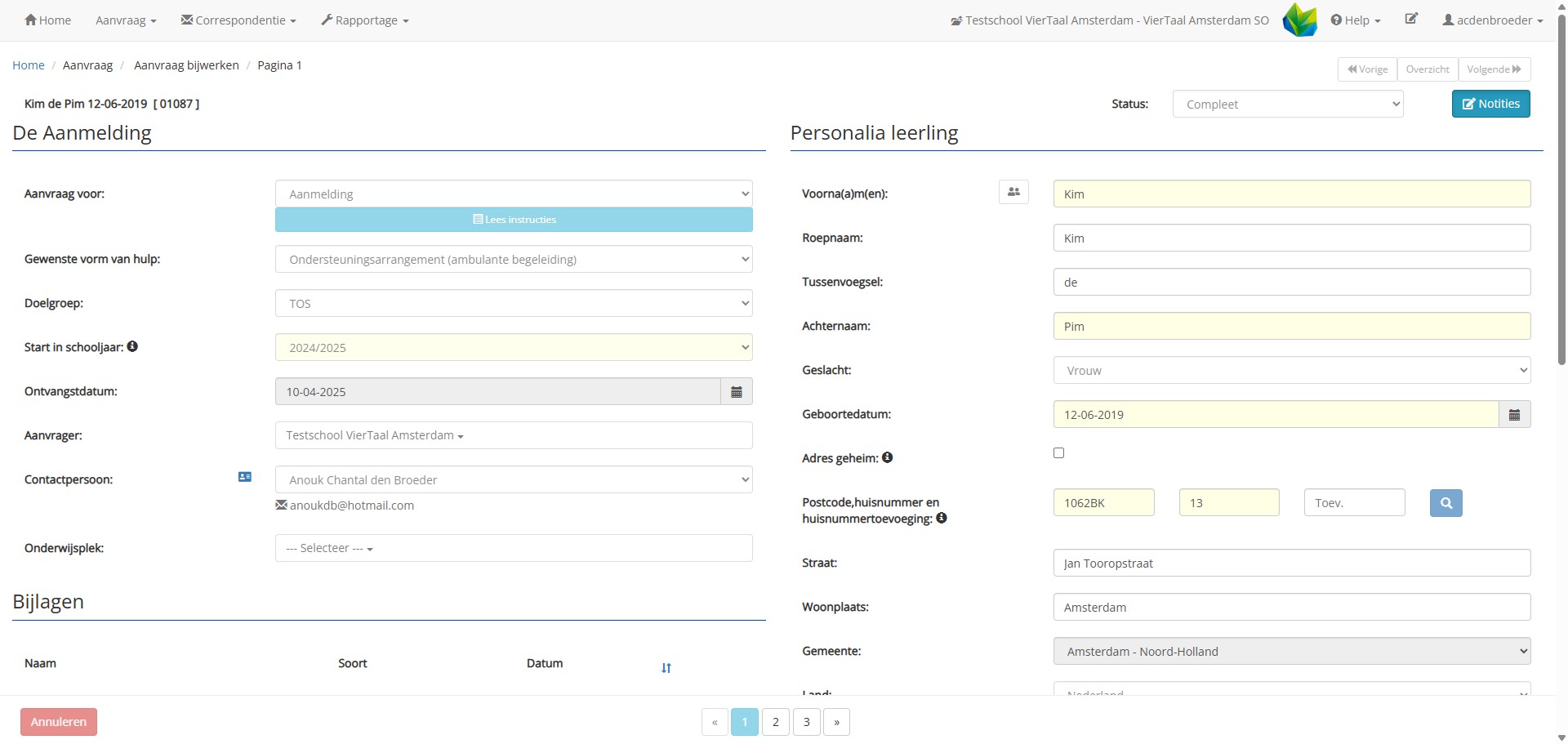This screenshot has height=744, width=1568.
Task: Click the Naam column header in Bijlagen
Action: tap(40, 663)
